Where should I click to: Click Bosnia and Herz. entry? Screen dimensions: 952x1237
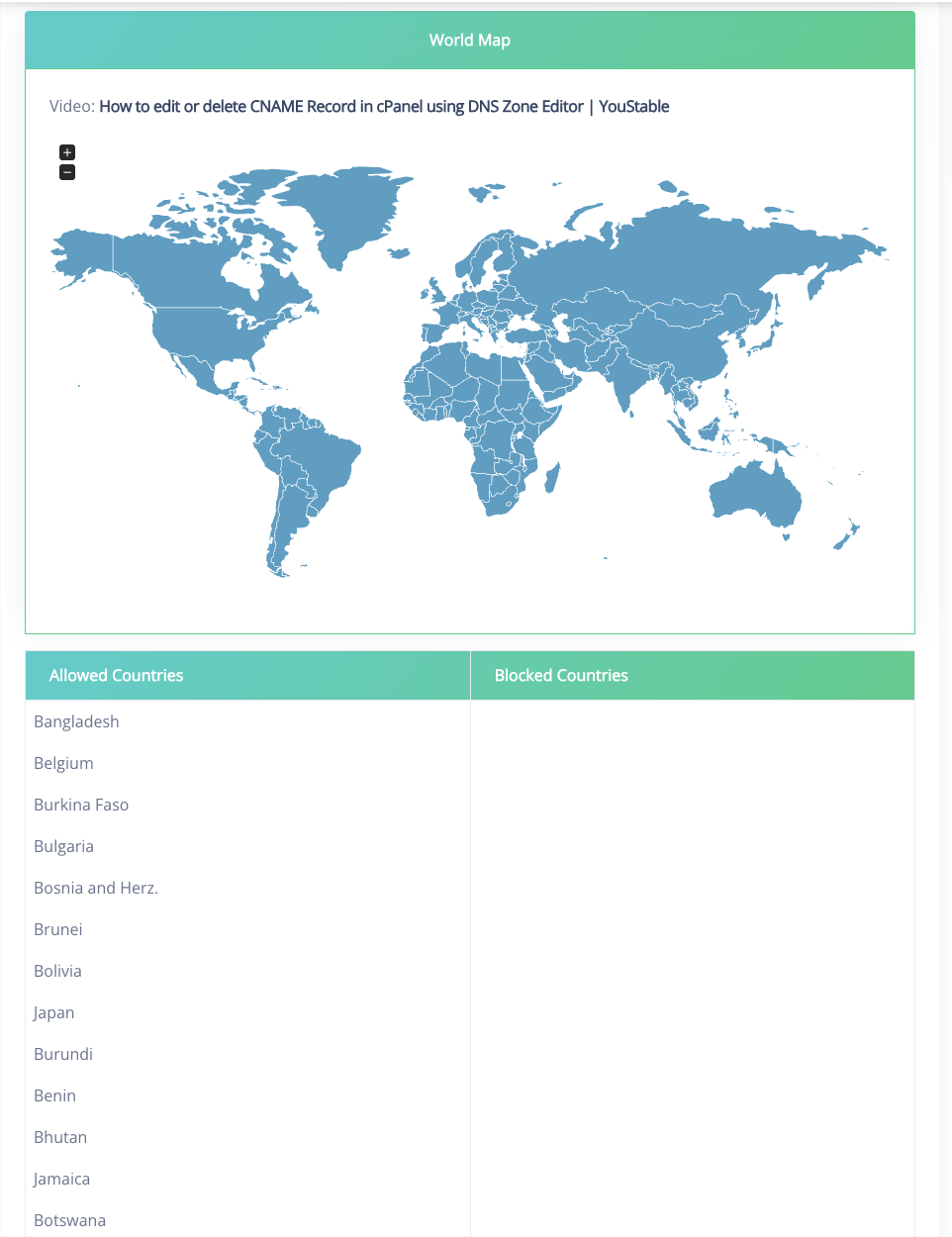click(96, 888)
